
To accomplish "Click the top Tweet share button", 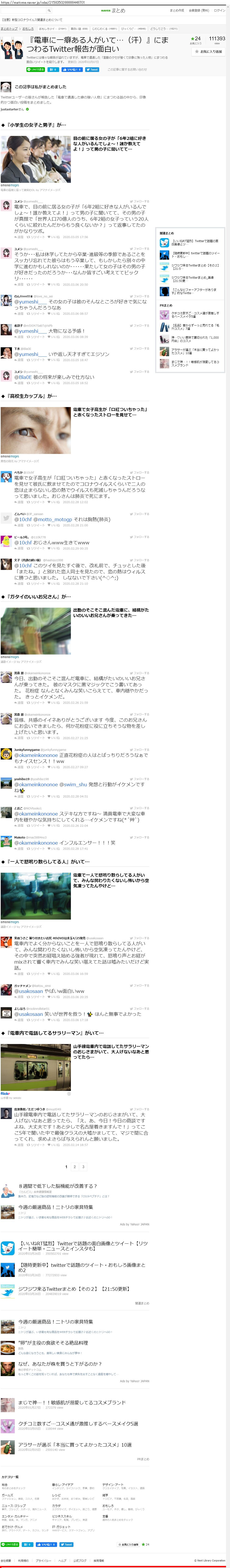I will tap(92, 69).
